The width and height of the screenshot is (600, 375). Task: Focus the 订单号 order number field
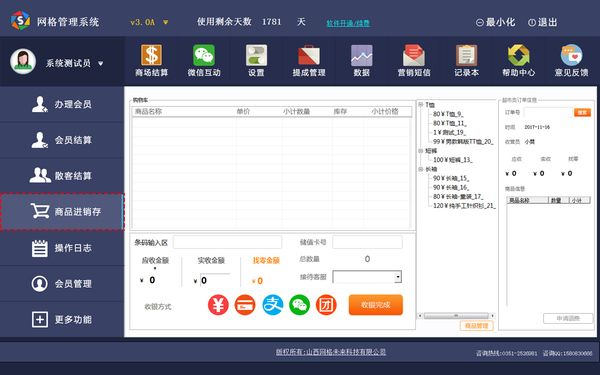coord(548,112)
